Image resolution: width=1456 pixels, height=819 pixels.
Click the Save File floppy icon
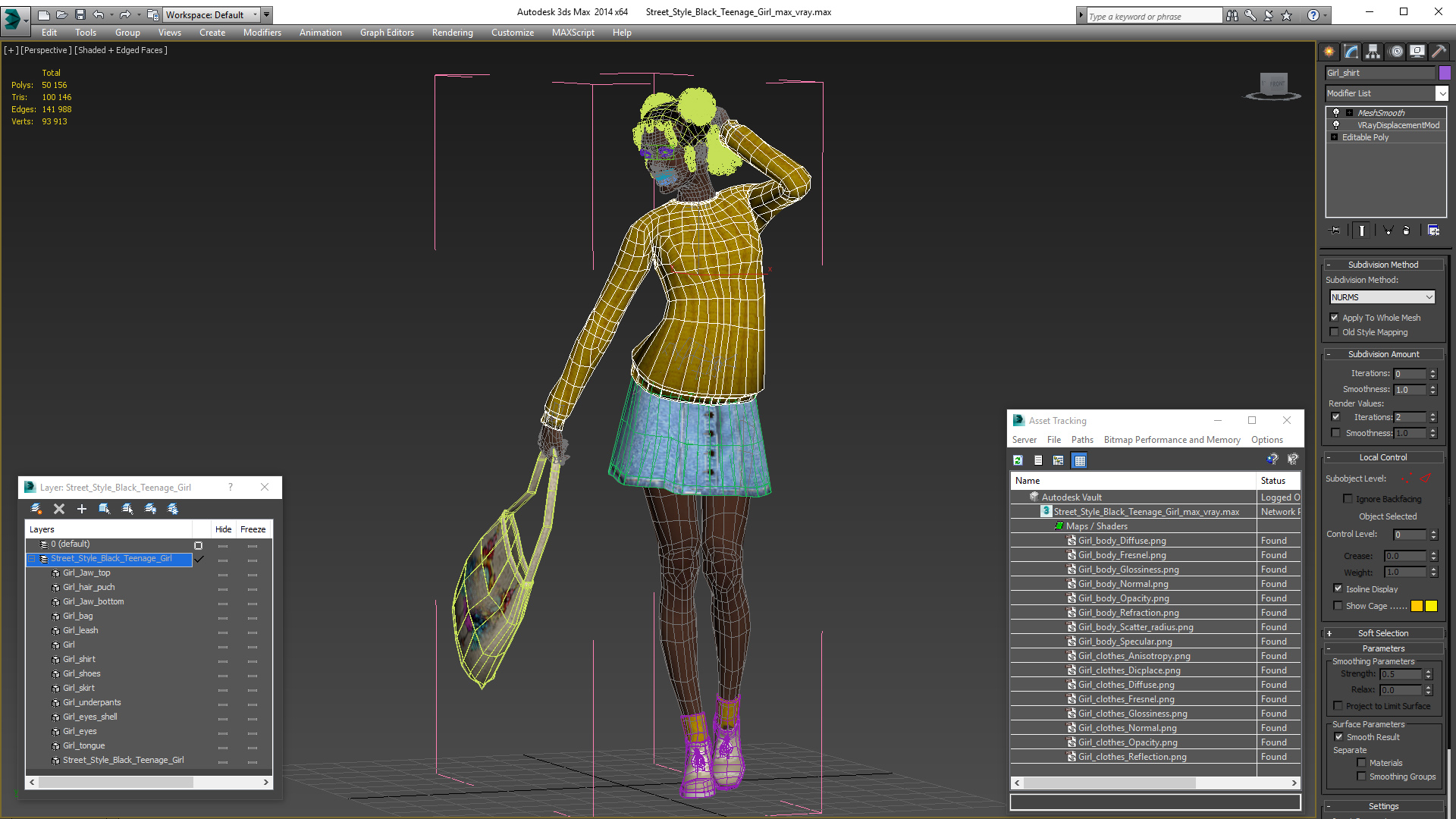(x=80, y=14)
